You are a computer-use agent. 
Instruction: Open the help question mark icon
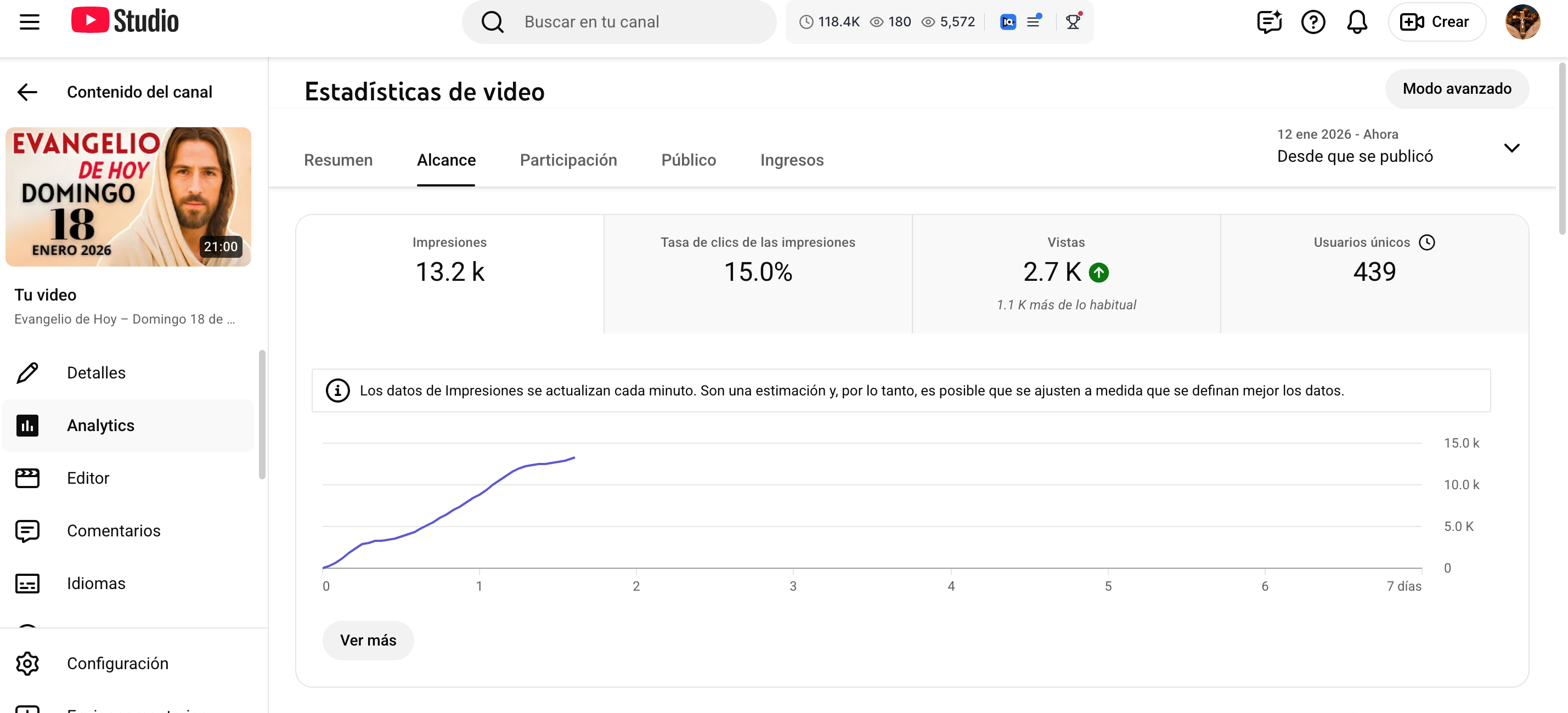(x=1313, y=22)
